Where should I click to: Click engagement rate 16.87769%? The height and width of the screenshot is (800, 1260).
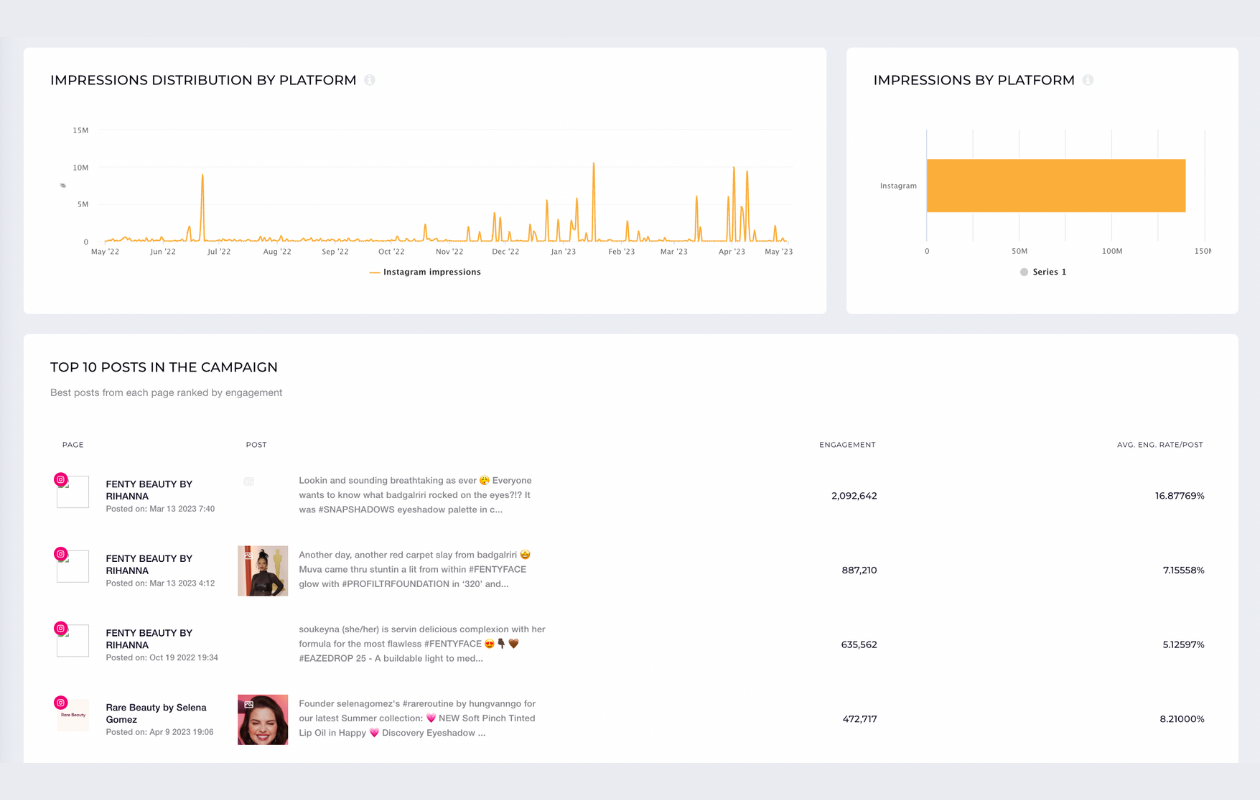[1180, 496]
